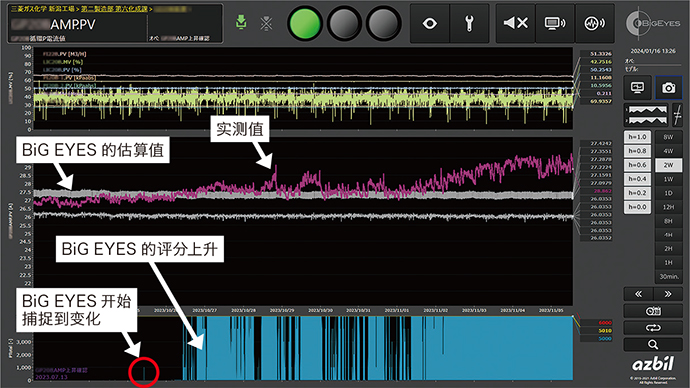
Task: Click the middle gray status circle
Action: tap(344, 23)
